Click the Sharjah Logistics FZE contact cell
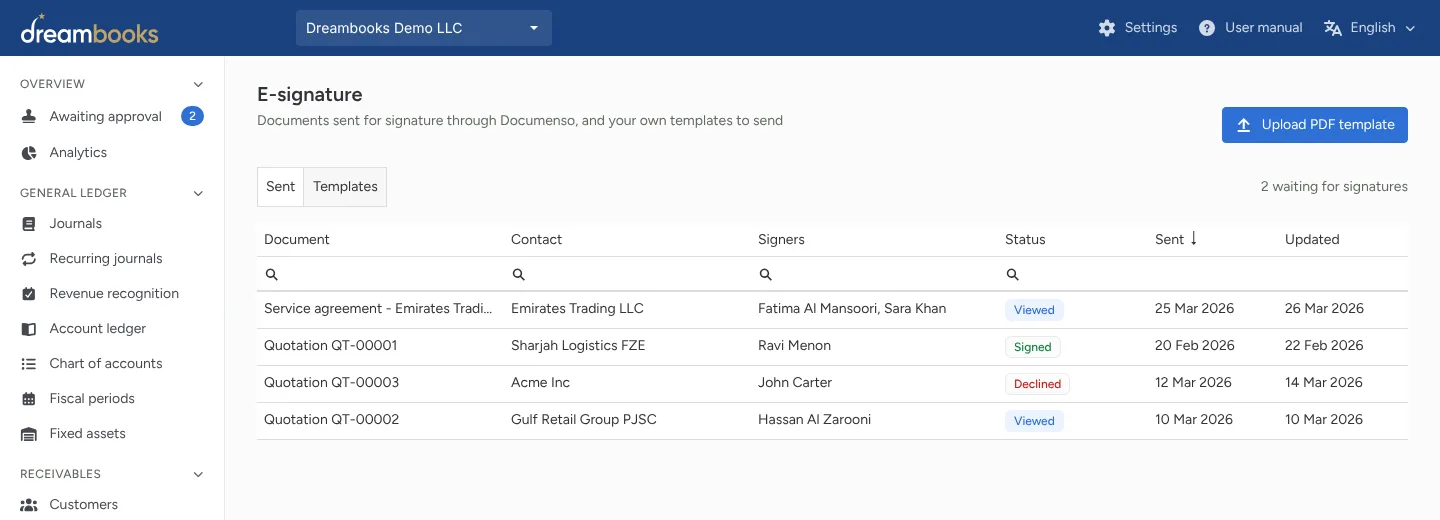This screenshot has width=1440, height=520. pyautogui.click(x=578, y=346)
